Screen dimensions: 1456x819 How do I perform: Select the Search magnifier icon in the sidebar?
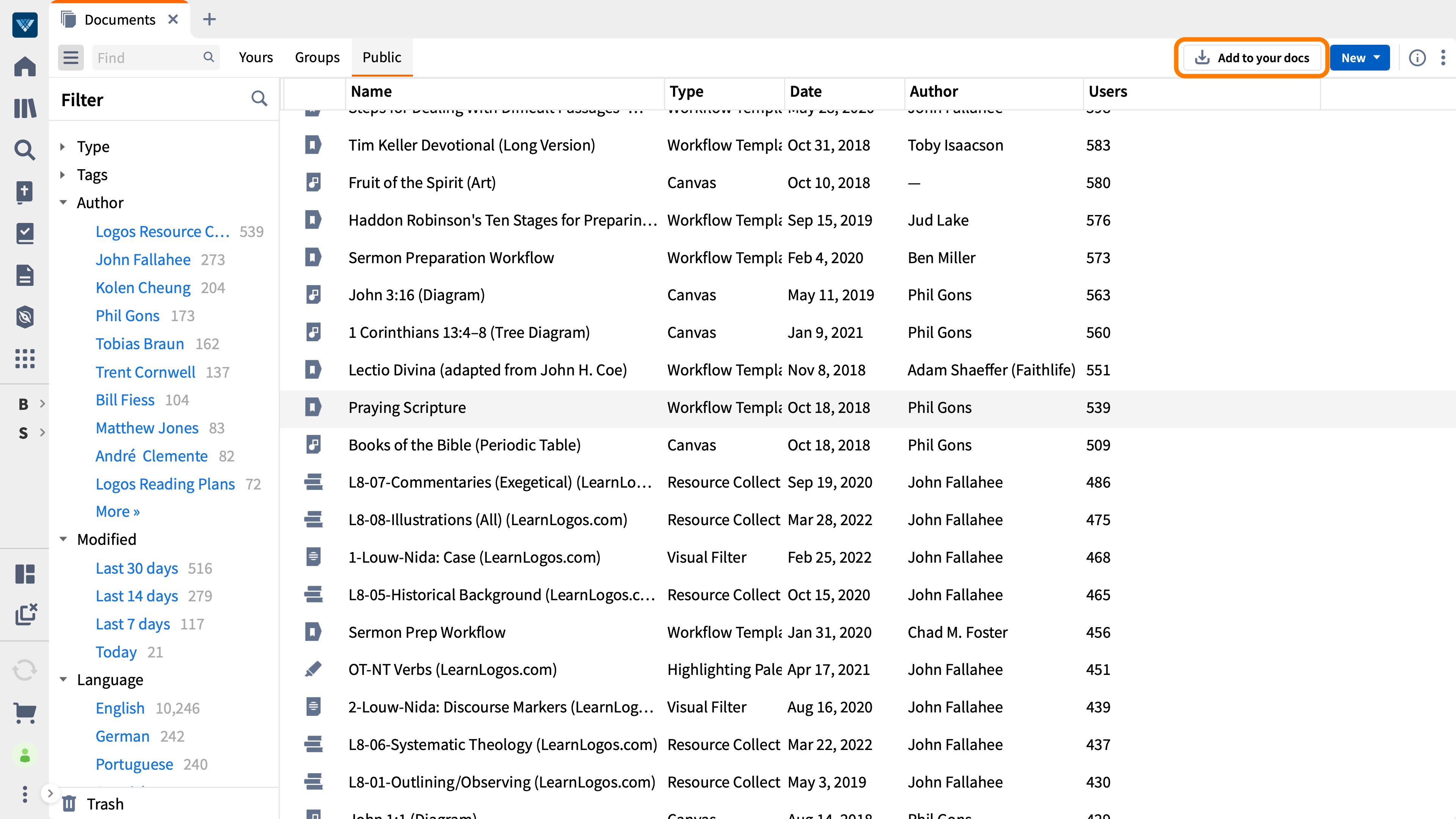coord(25,151)
